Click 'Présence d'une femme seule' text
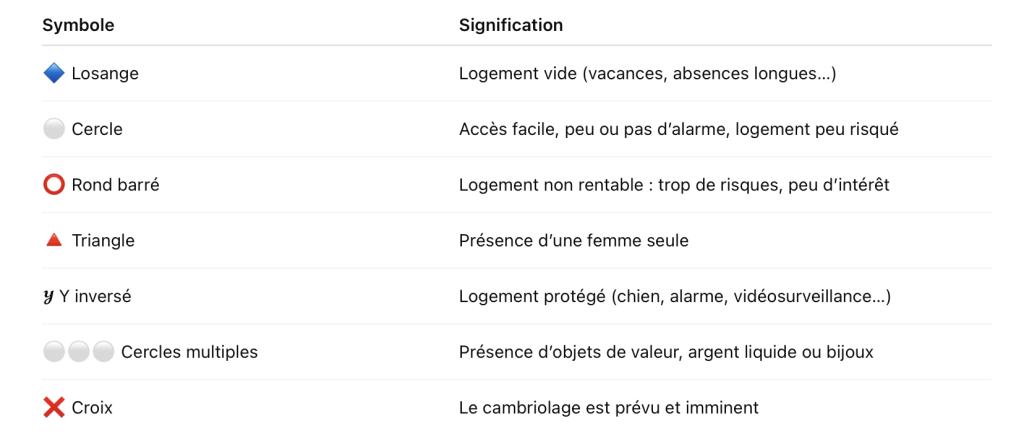The width and height of the screenshot is (1024, 442). [x=573, y=240]
